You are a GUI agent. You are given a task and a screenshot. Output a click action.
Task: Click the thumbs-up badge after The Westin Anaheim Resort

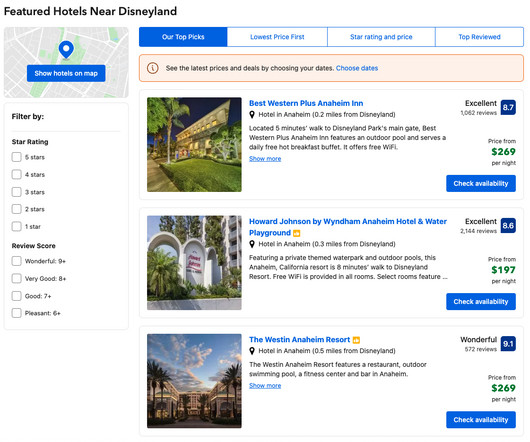356,340
